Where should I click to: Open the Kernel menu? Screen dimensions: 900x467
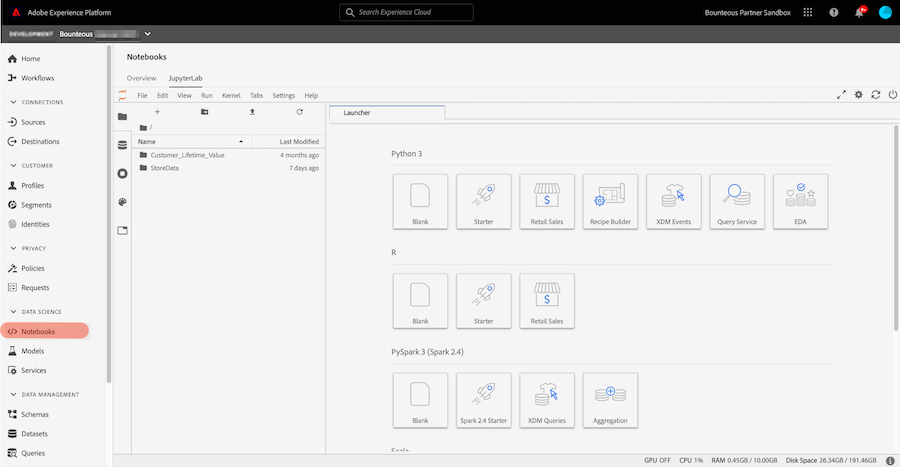(x=231, y=95)
